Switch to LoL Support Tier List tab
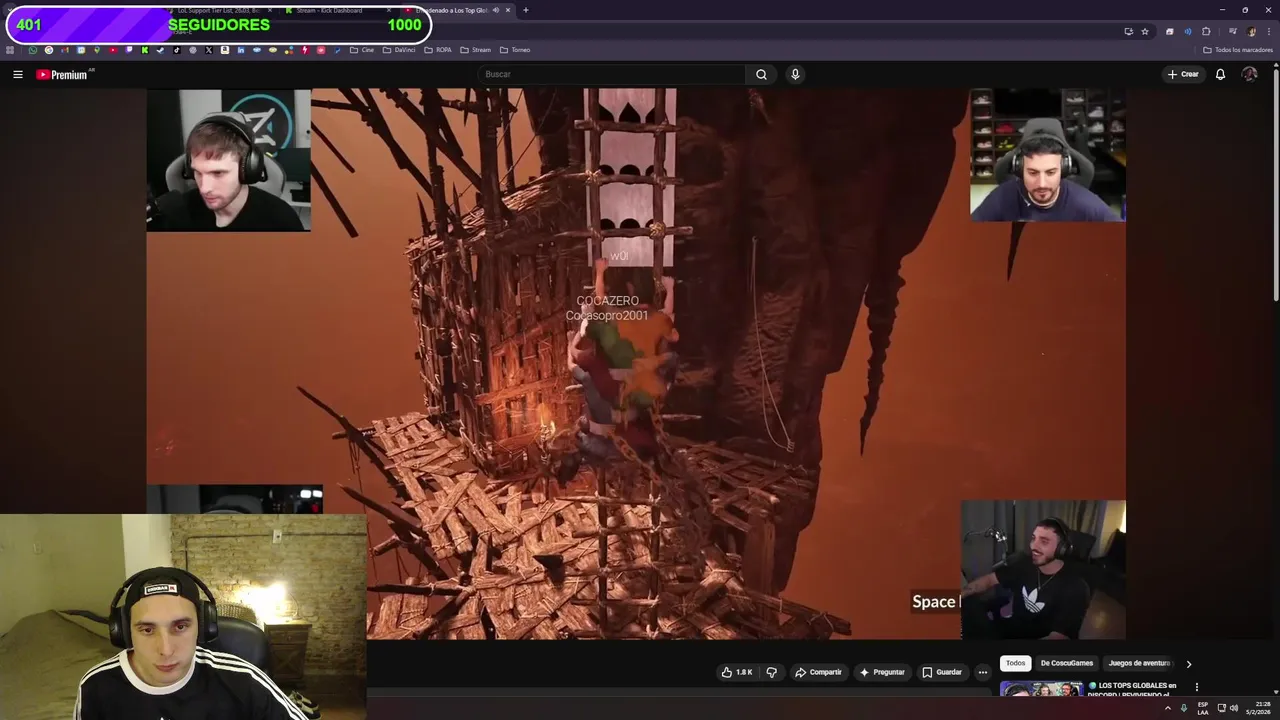 [219, 10]
